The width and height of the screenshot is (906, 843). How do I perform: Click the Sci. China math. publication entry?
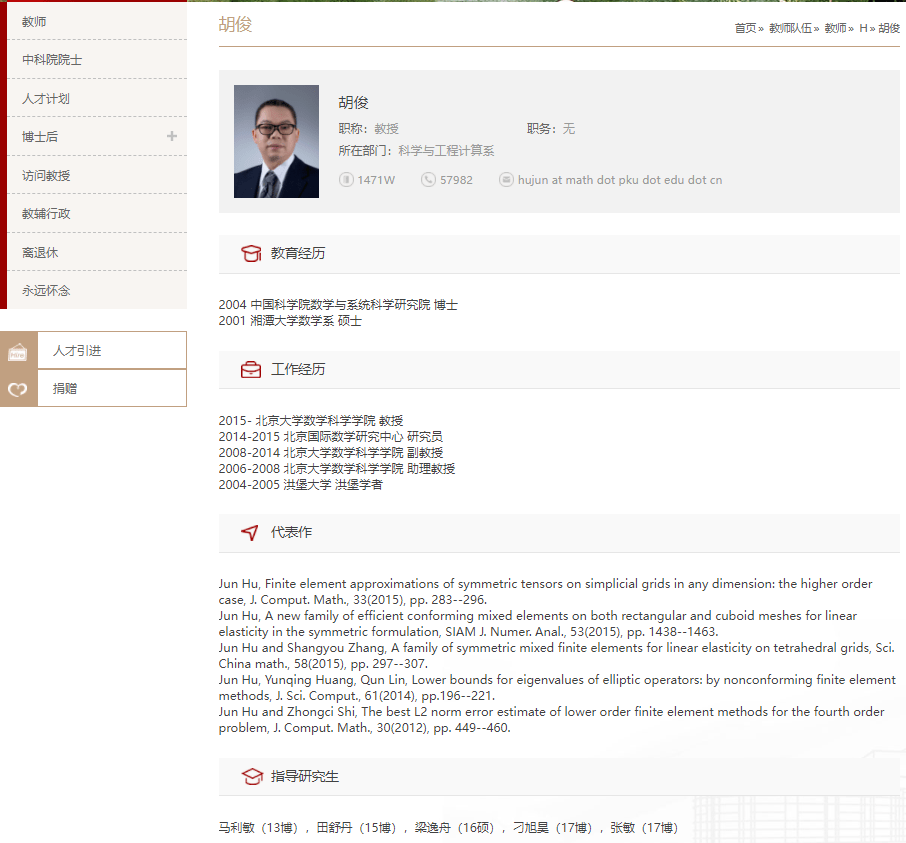coord(556,656)
